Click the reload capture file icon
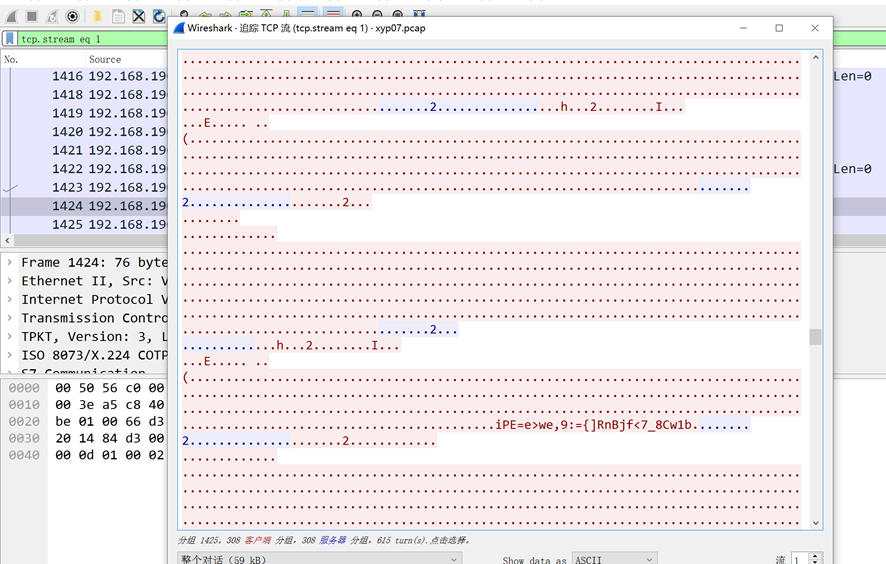 coord(158,17)
